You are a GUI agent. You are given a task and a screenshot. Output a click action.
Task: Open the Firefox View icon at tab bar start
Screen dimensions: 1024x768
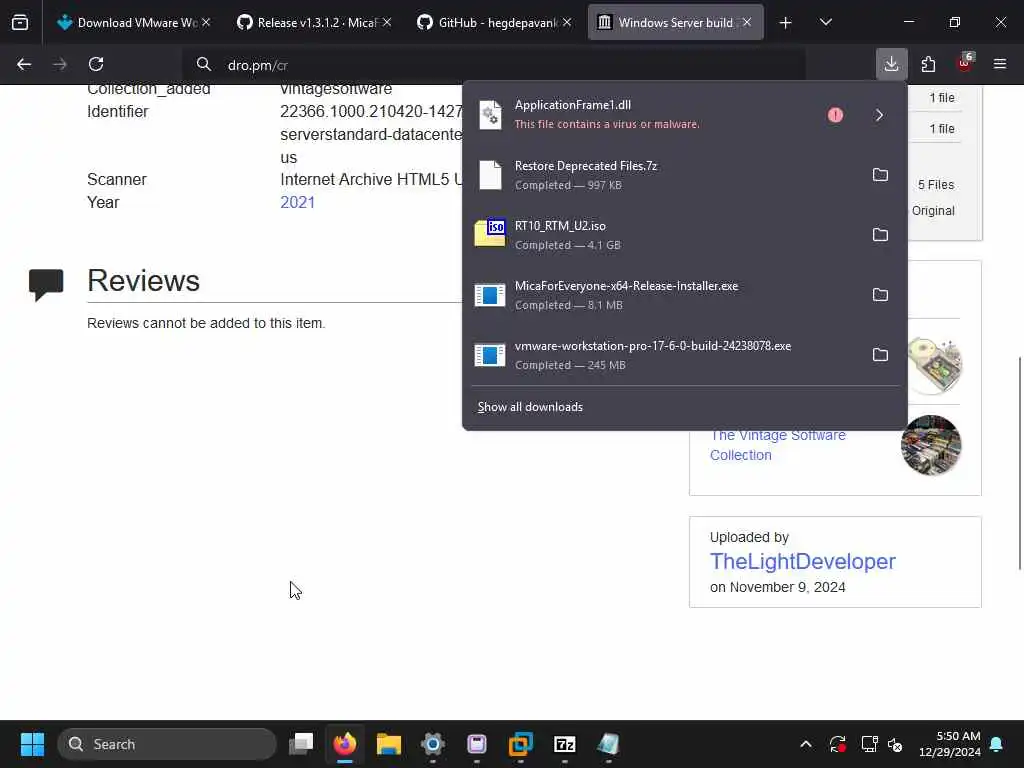20,22
